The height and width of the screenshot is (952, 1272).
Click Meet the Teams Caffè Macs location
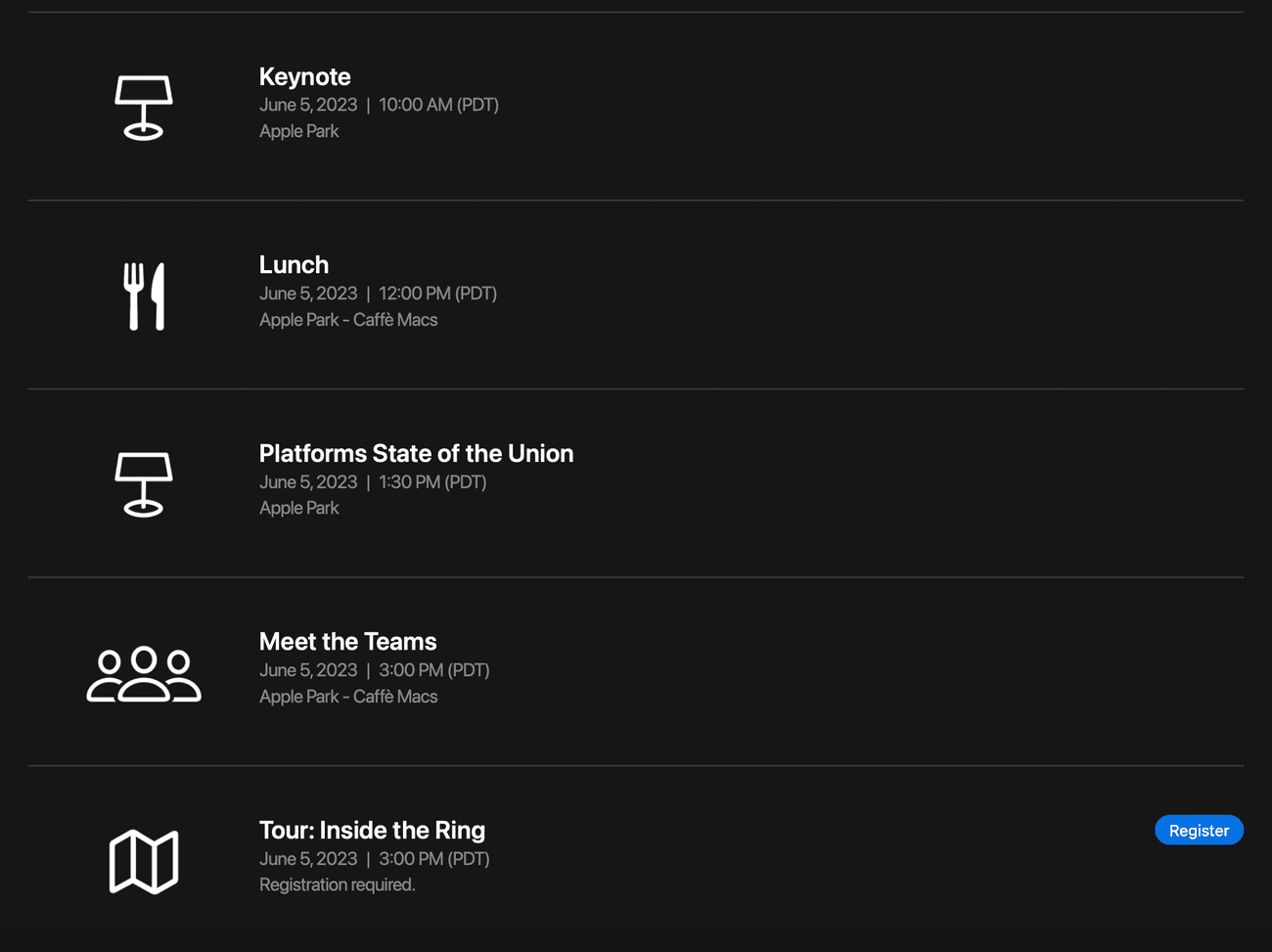(348, 697)
